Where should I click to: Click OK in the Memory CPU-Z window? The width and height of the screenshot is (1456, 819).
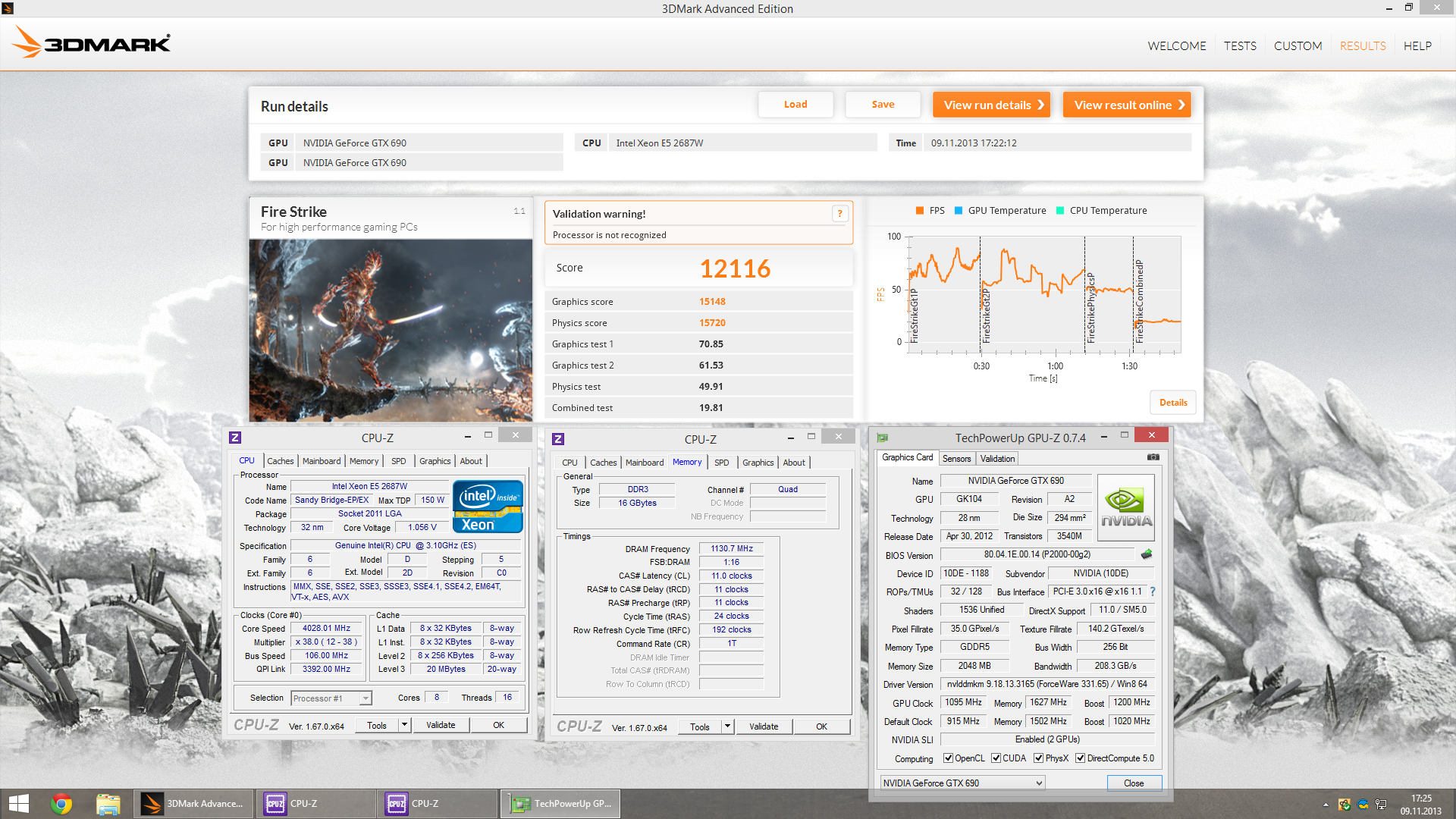[x=821, y=726]
